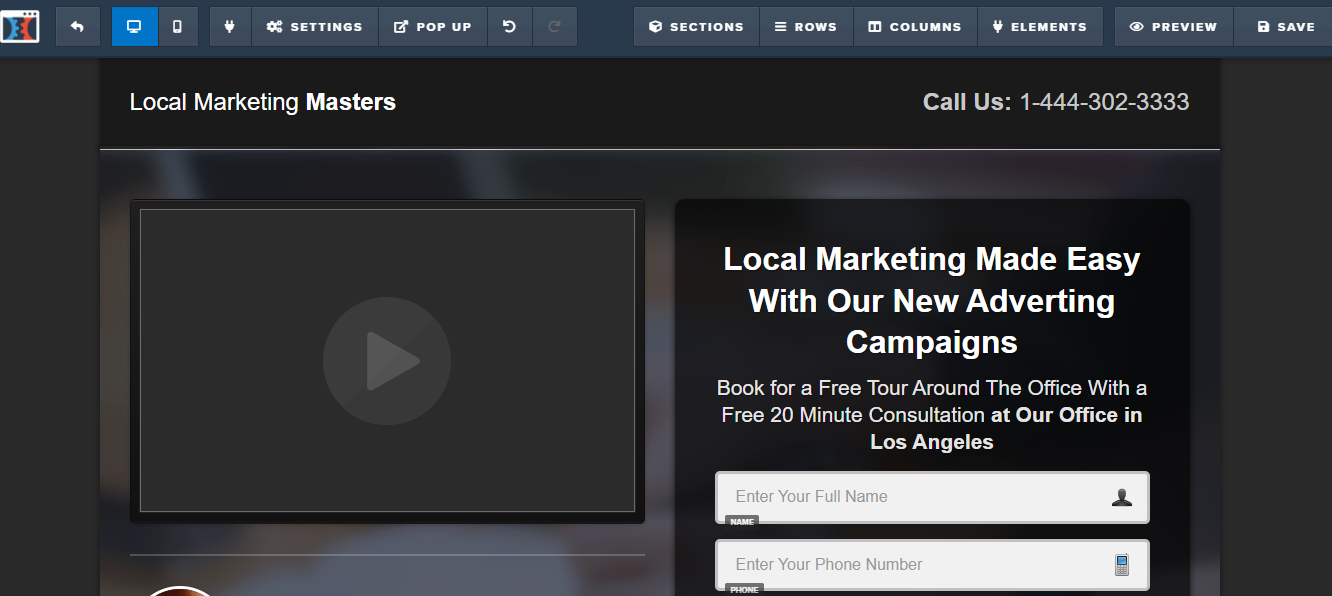
Task: Open the Columns menu
Action: click(x=915, y=27)
